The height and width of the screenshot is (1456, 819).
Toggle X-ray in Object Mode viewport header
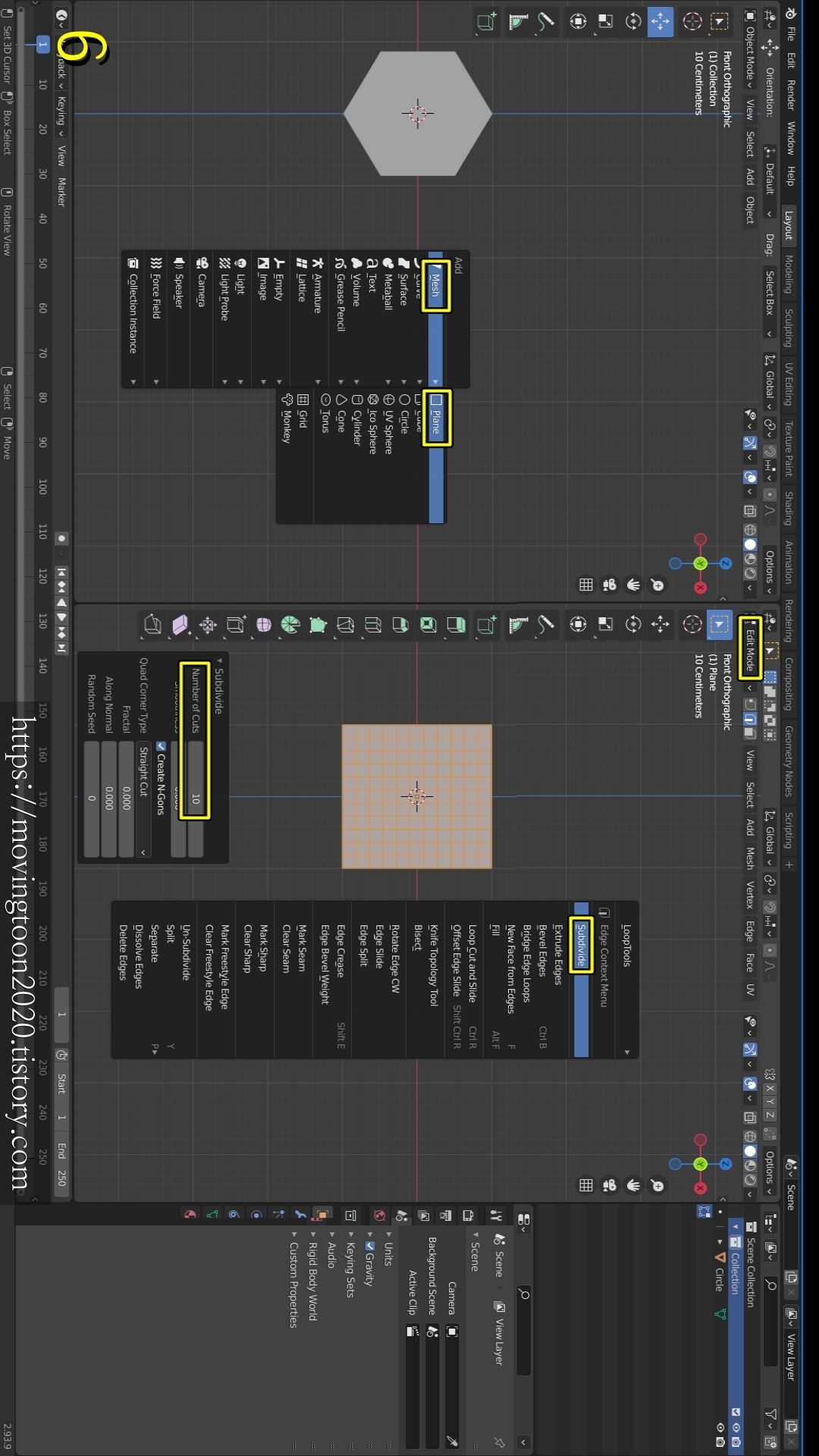[750, 510]
